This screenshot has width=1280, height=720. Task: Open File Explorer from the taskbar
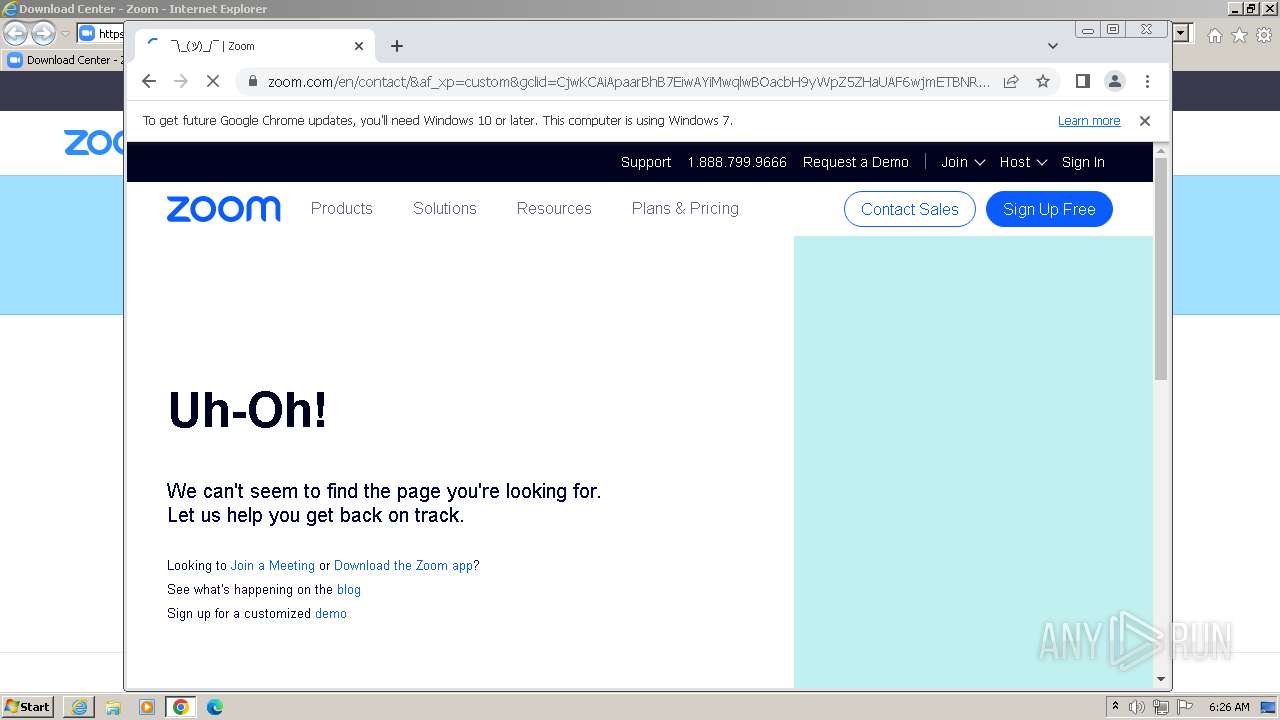113,707
